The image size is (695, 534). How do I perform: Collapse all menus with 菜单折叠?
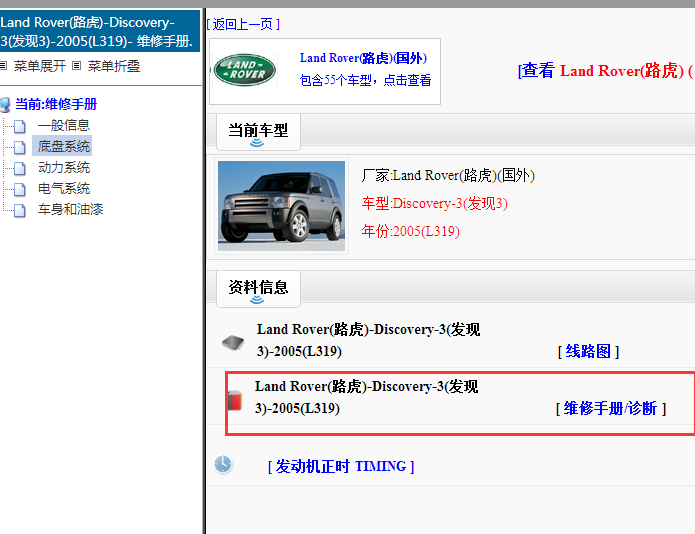[x=114, y=66]
